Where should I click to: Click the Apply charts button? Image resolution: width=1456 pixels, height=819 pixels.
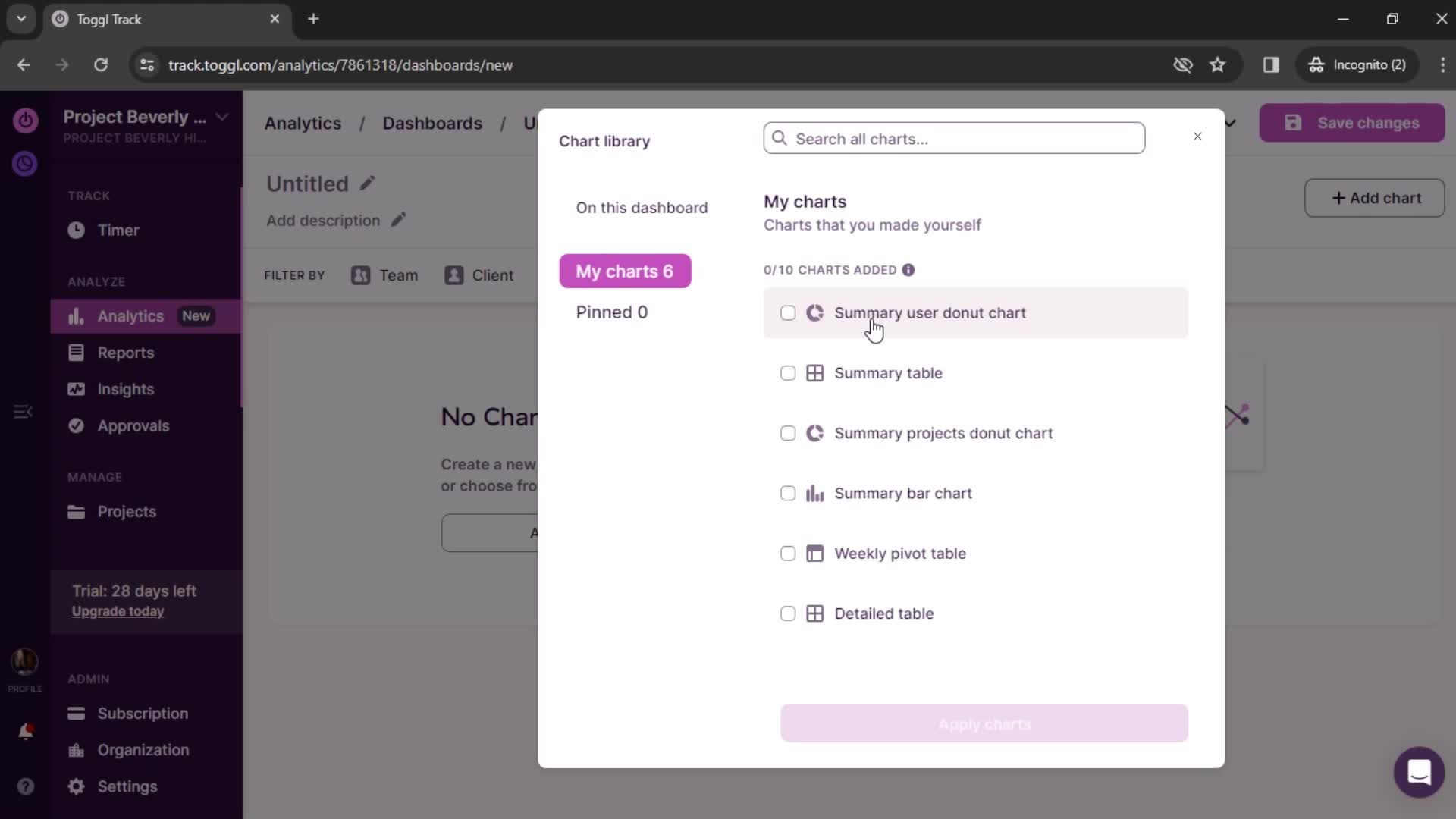coord(984,723)
